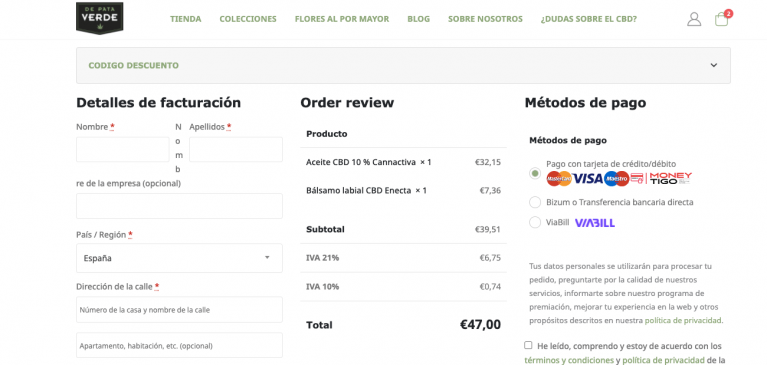Select Bizum o Transferencia bancaria radio
Image resolution: width=767 pixels, height=365 pixels.
click(535, 202)
